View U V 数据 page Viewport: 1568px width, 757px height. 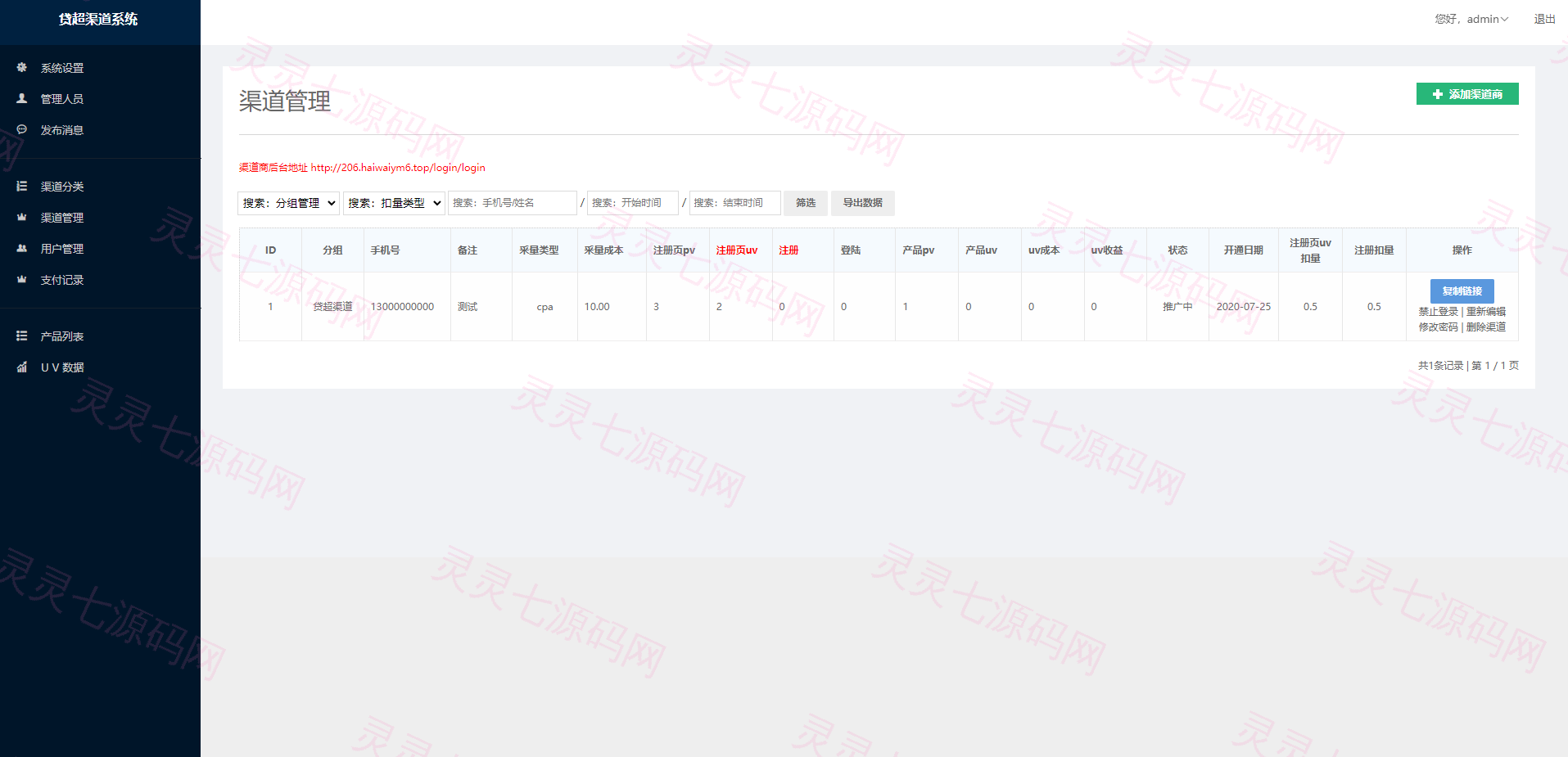62,367
